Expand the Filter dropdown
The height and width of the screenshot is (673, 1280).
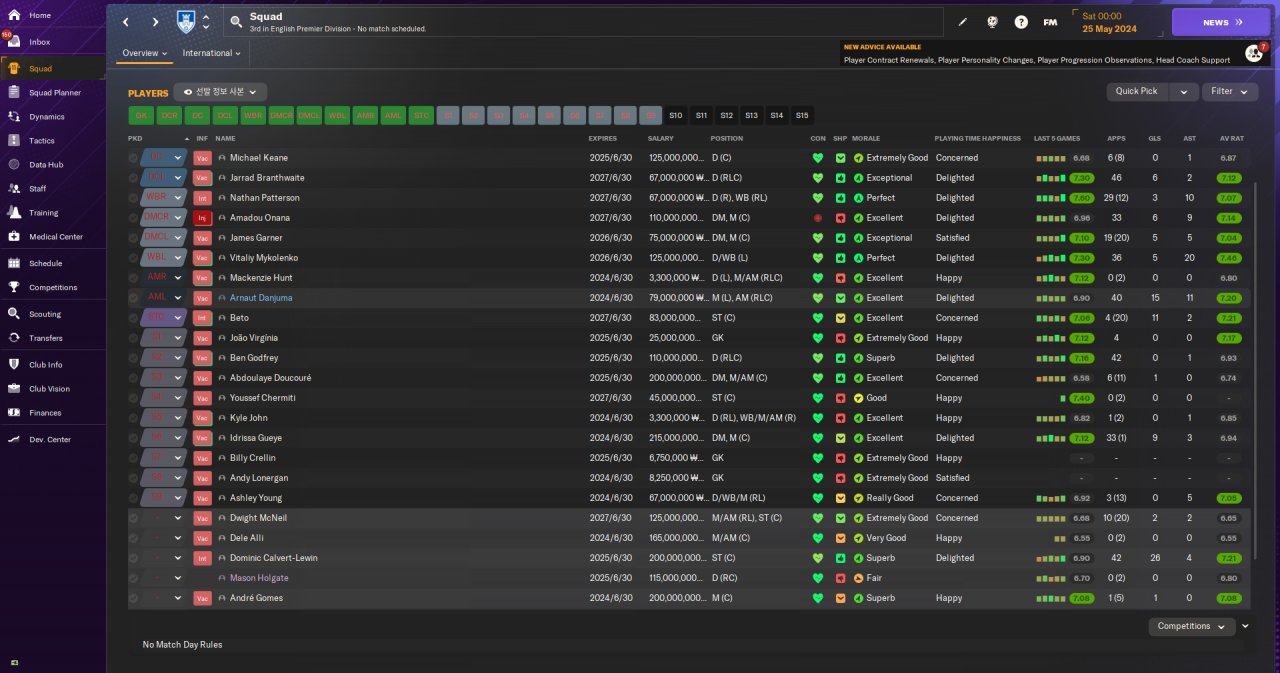coord(1229,91)
